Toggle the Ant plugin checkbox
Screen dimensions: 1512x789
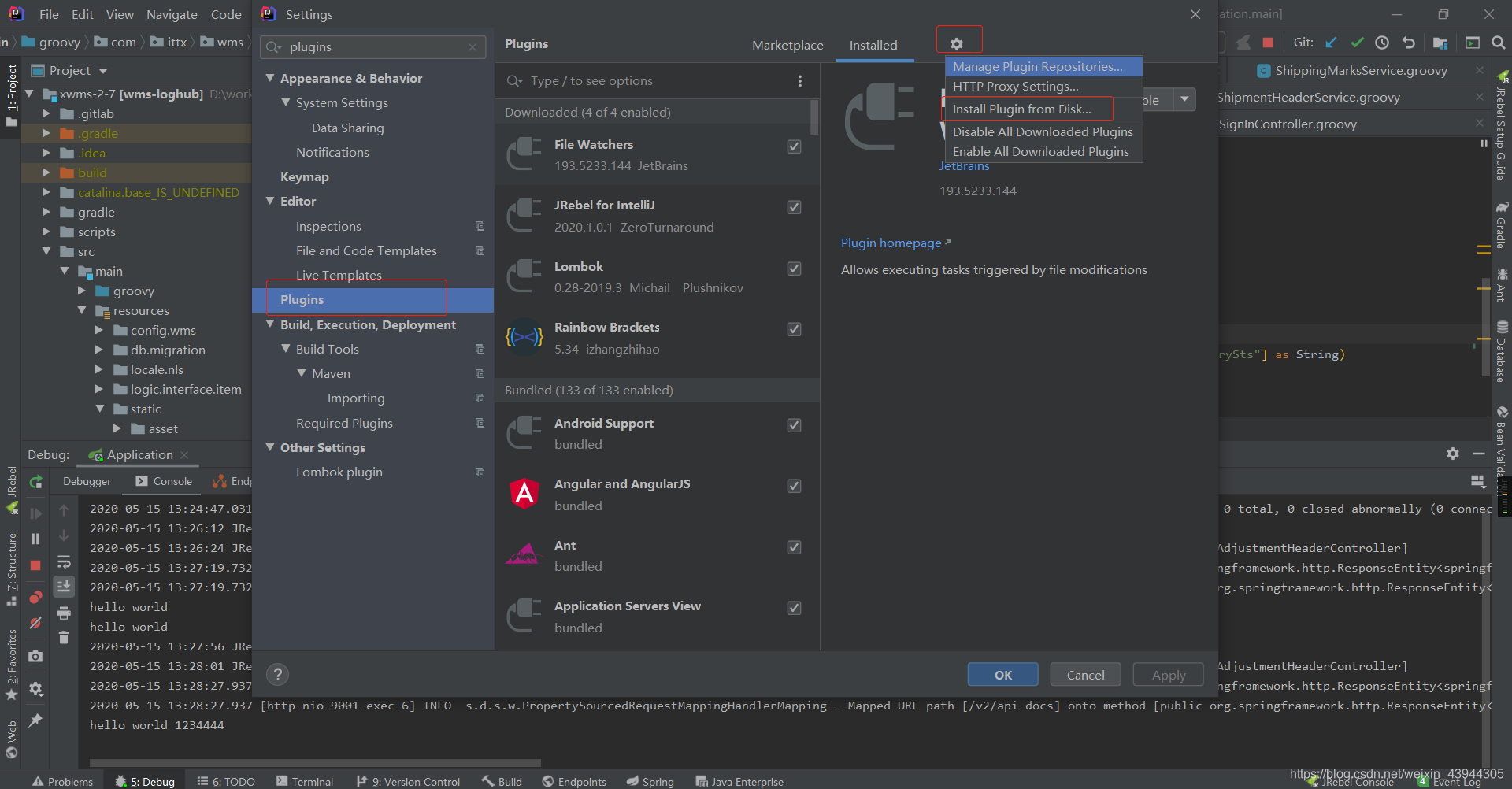[794, 547]
